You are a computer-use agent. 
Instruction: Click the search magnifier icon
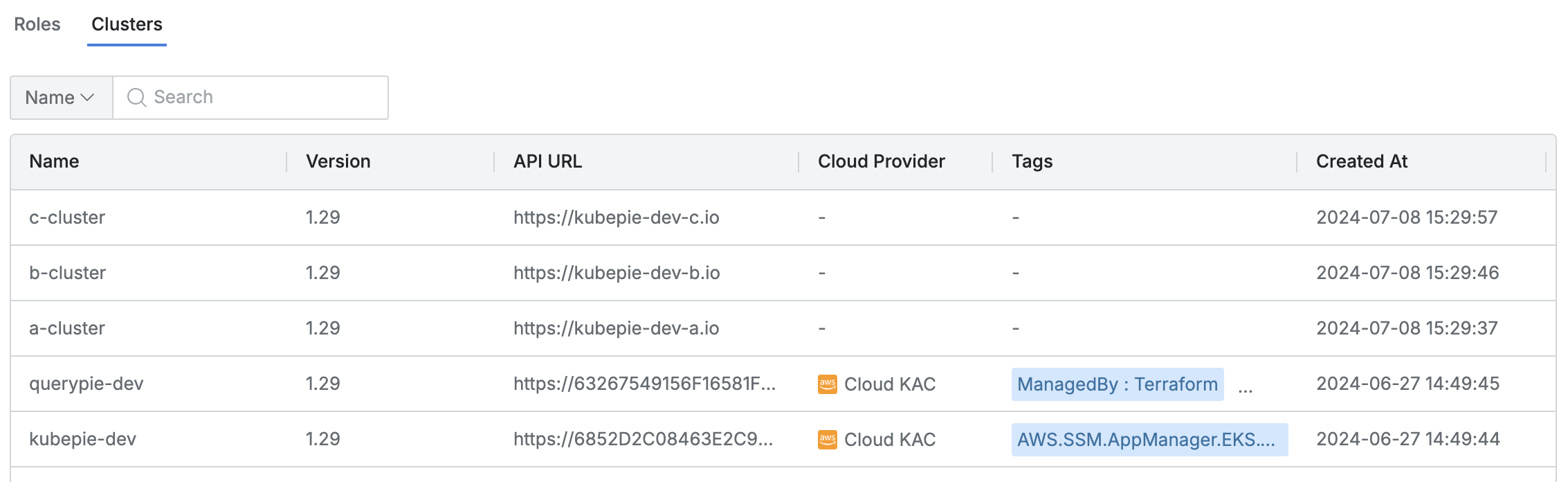tap(136, 98)
